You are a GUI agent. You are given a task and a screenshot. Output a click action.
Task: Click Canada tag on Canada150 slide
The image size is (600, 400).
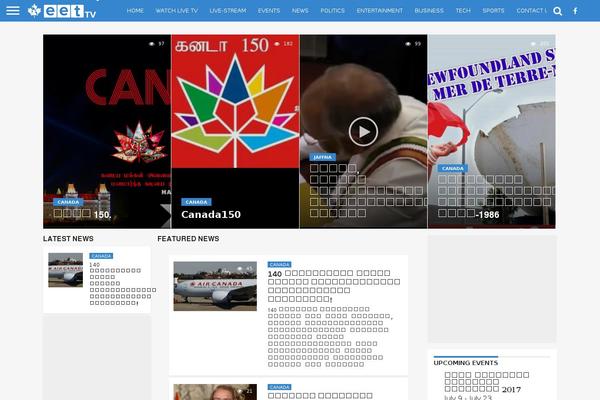click(196, 202)
